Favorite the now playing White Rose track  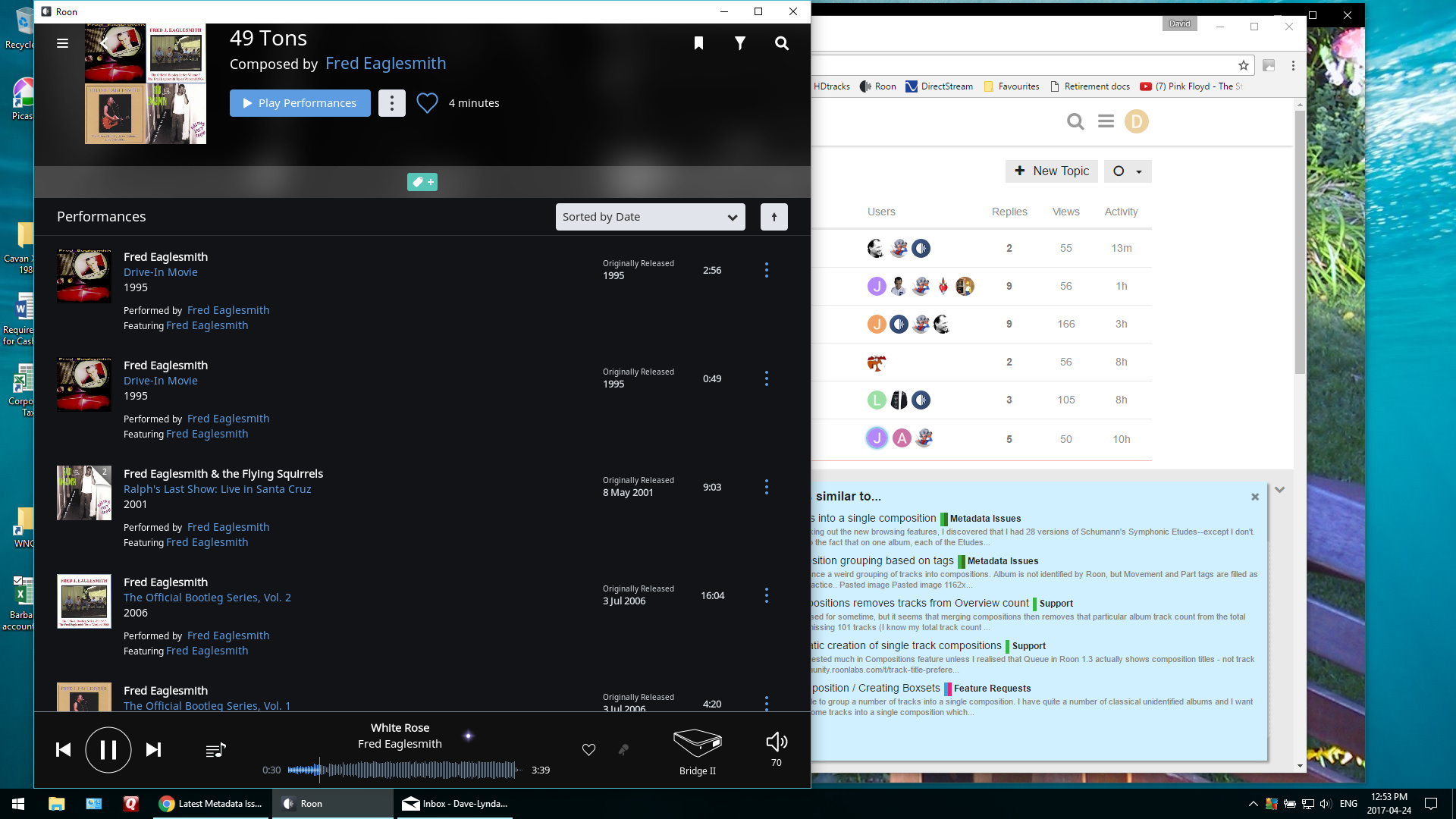click(x=588, y=750)
